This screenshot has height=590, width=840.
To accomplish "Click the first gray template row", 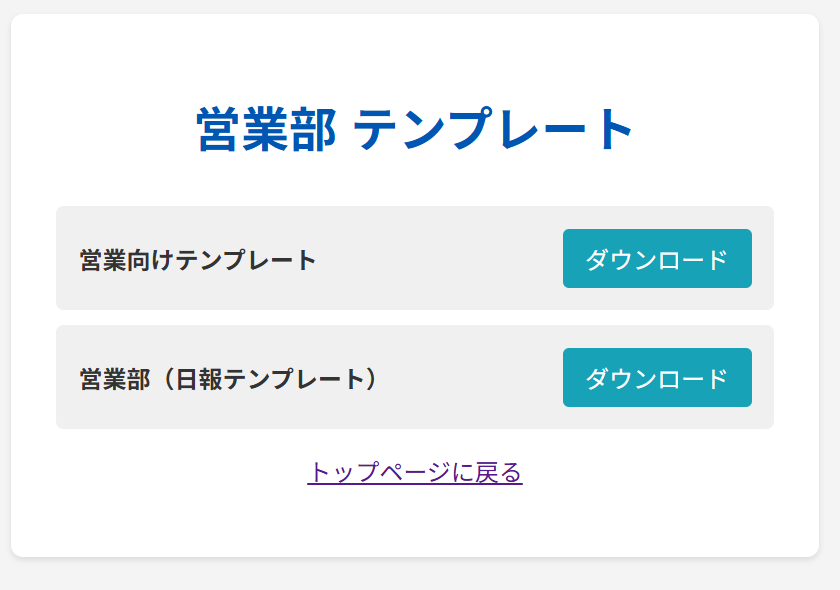I will [415, 258].
